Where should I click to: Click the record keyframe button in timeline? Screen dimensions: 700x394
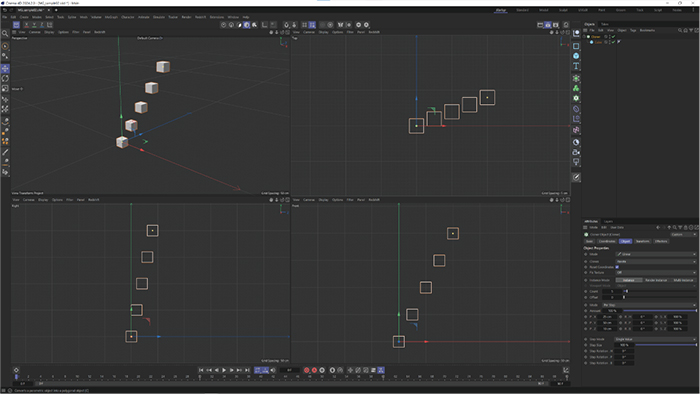pos(307,370)
